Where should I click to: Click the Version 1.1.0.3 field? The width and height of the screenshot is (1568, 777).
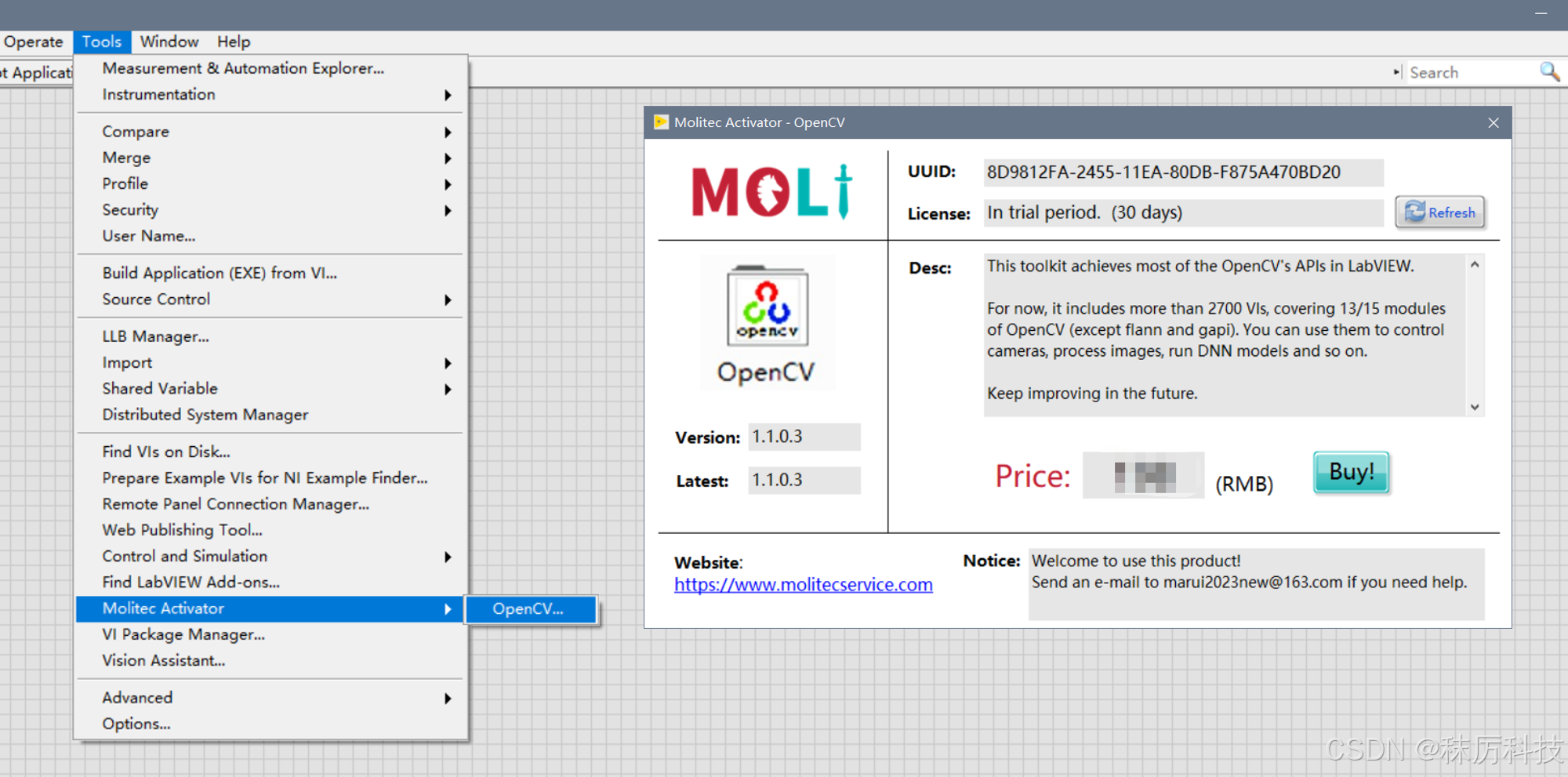pyautogui.click(x=804, y=437)
